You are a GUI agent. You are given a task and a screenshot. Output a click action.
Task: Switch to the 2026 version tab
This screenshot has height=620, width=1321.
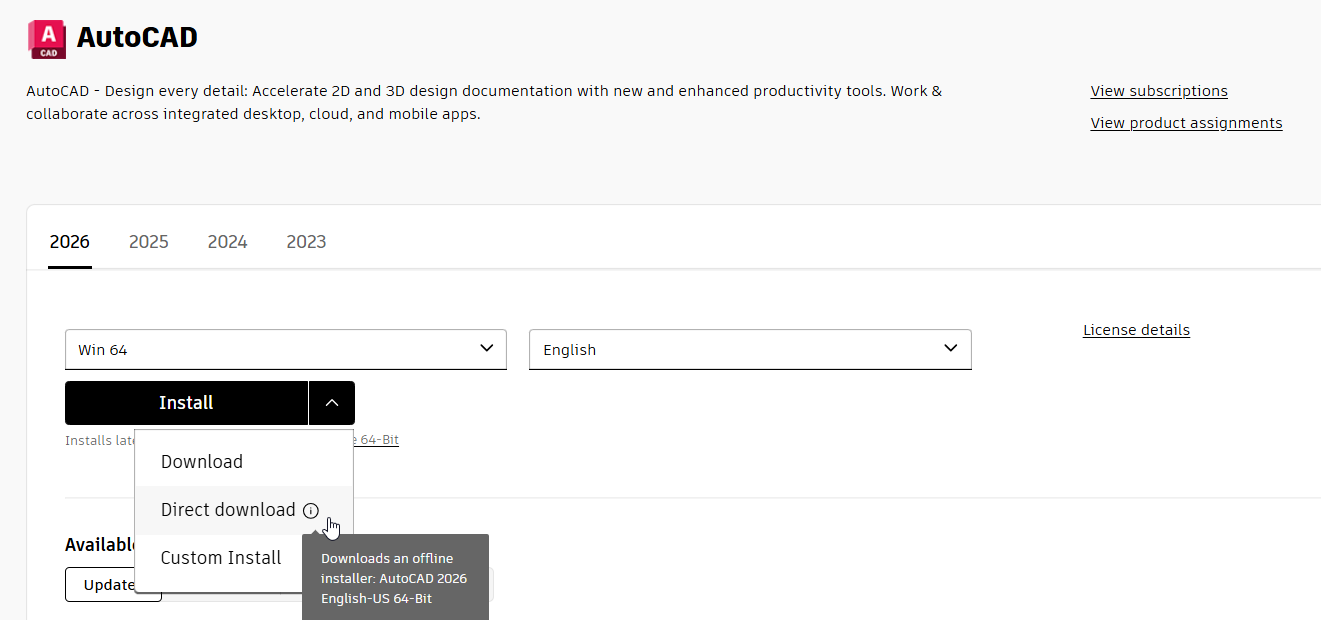pyautogui.click(x=70, y=242)
